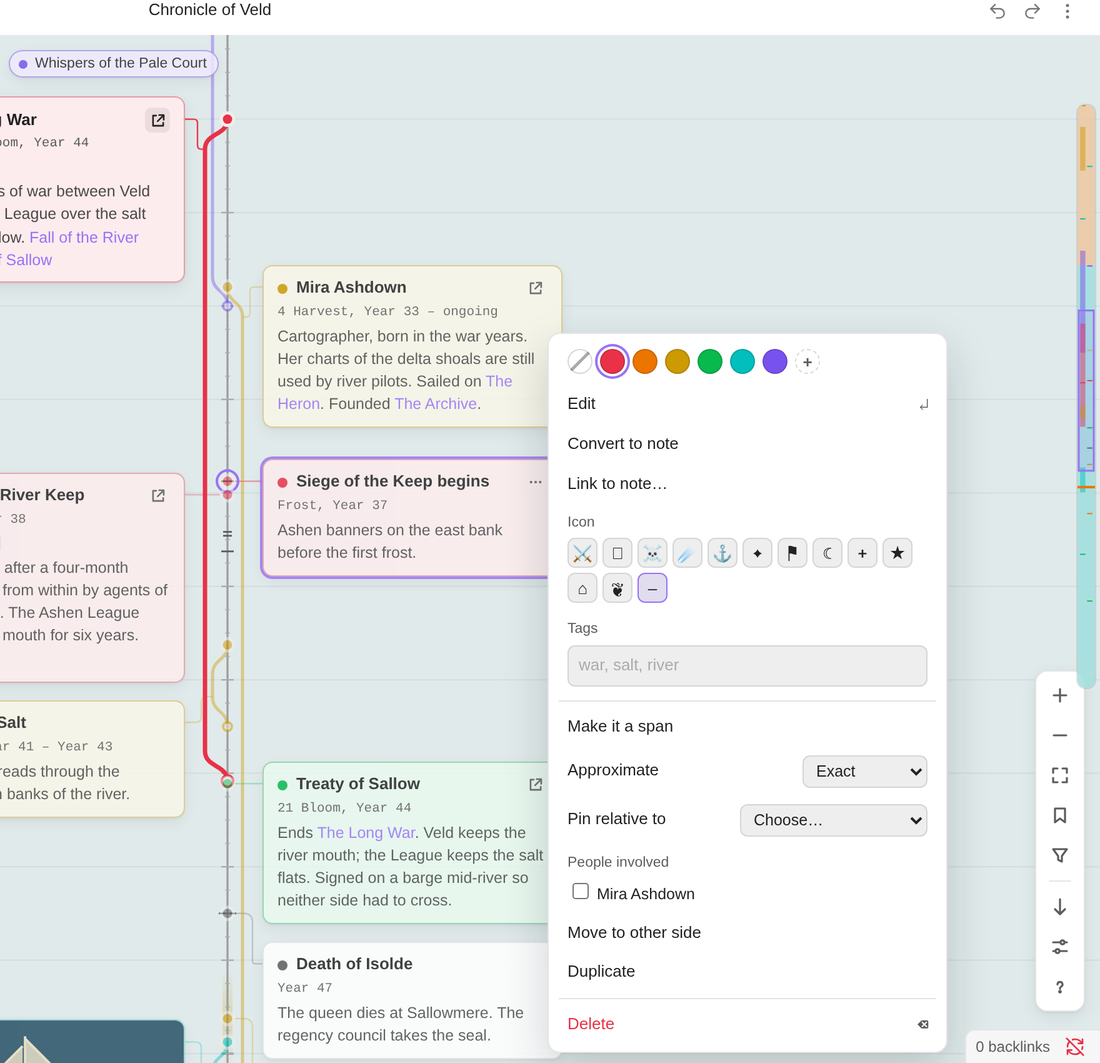Select the four-pointed sparkle icon
1100x1063 pixels.
tap(758, 553)
